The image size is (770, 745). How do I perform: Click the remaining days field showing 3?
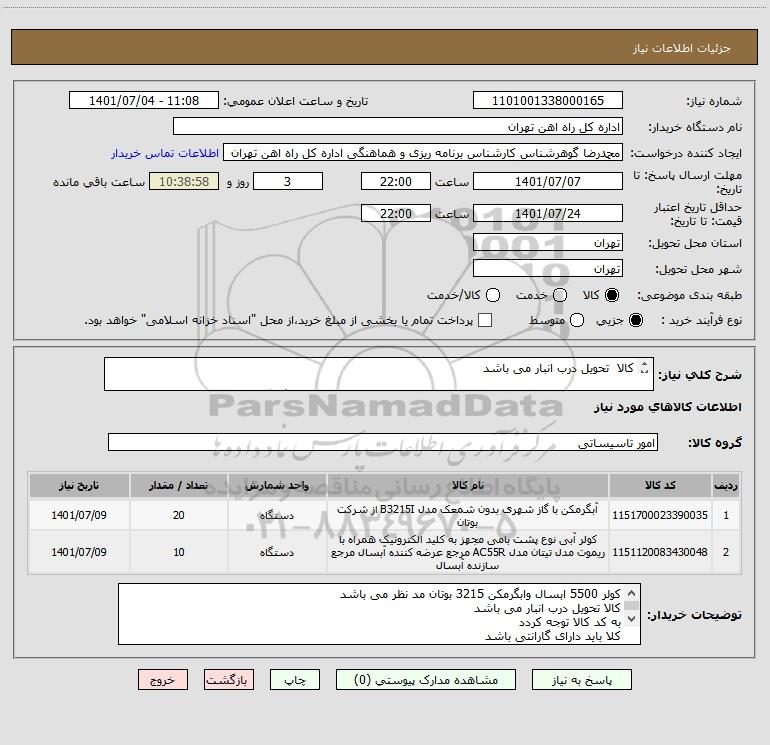tap(288, 181)
